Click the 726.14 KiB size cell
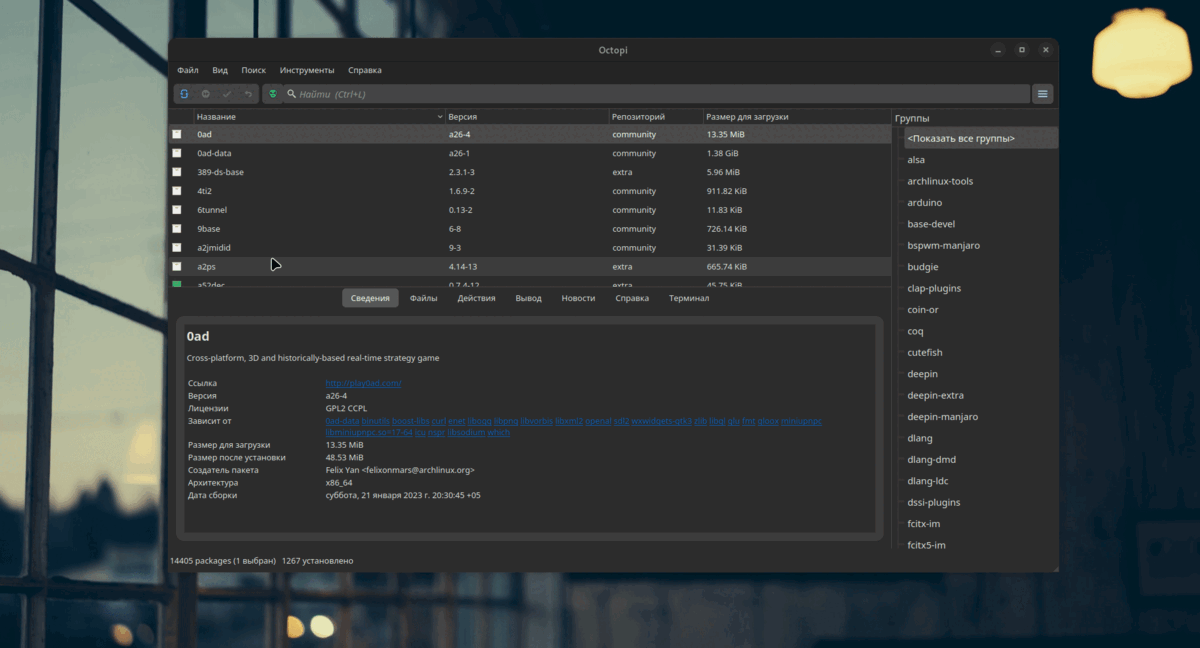The width and height of the screenshot is (1200, 648). (x=725, y=229)
